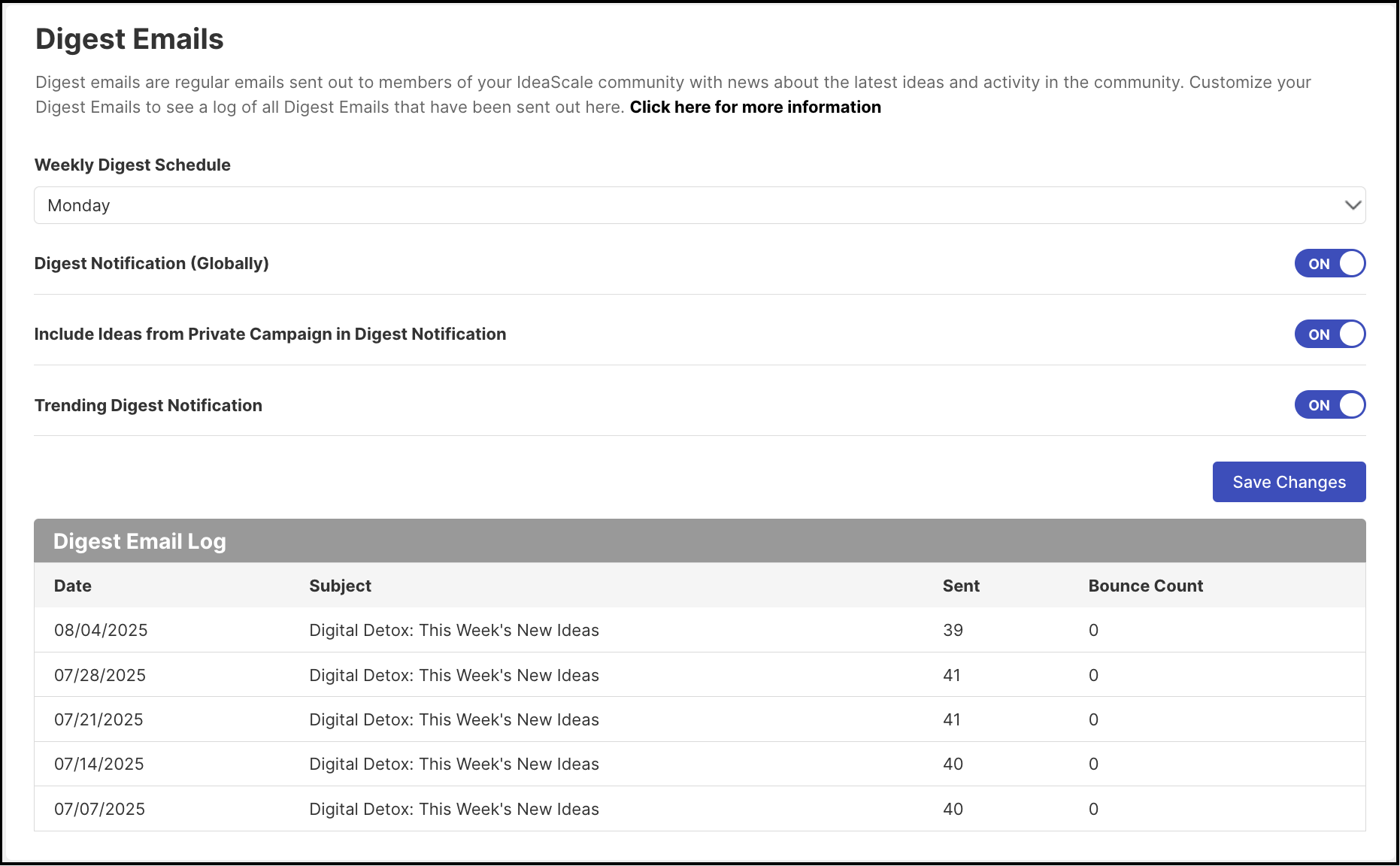1400x866 pixels.
Task: Select the Subject column header
Action: (x=340, y=586)
